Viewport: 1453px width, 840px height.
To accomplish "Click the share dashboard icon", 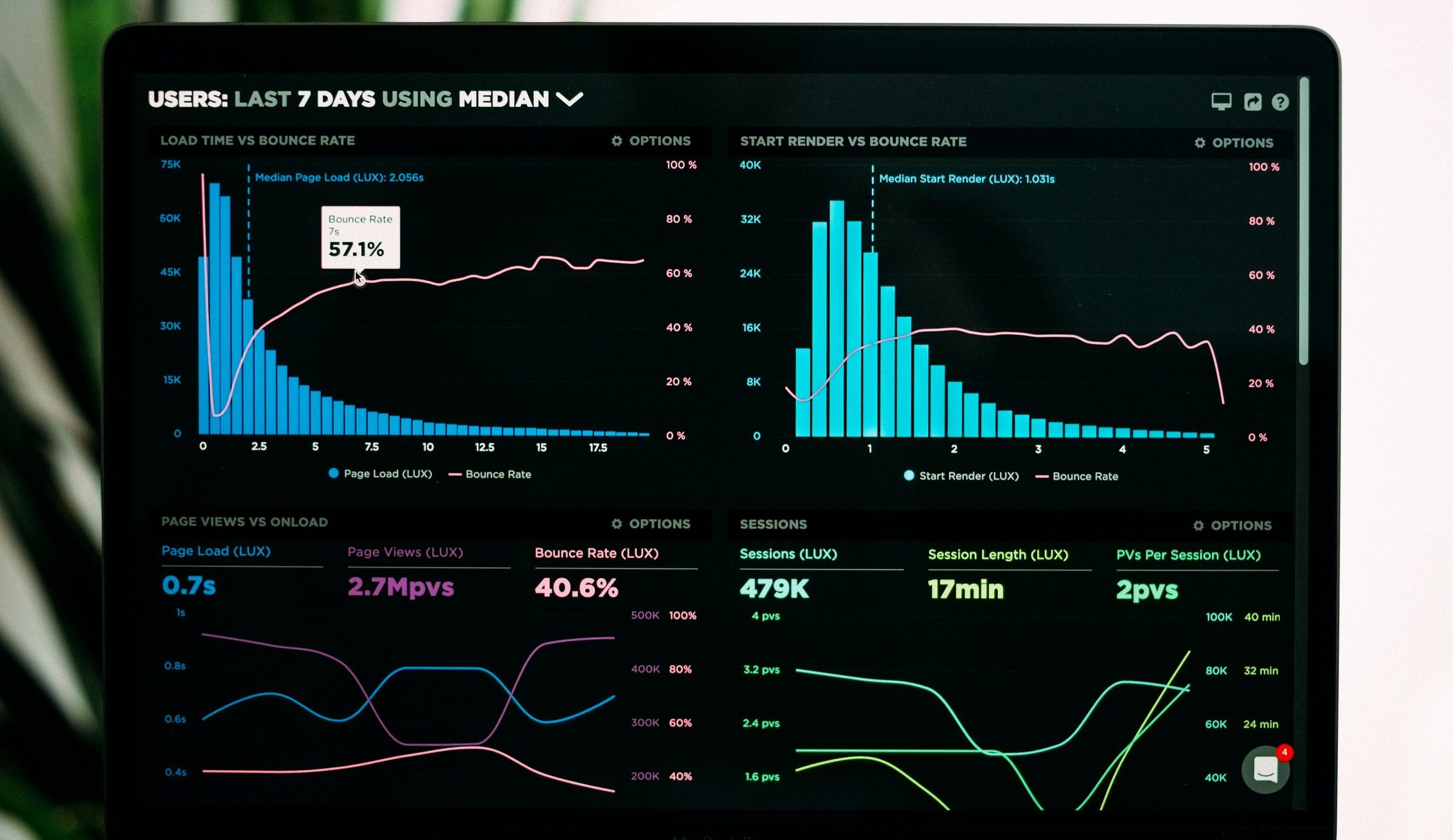I will click(1252, 102).
